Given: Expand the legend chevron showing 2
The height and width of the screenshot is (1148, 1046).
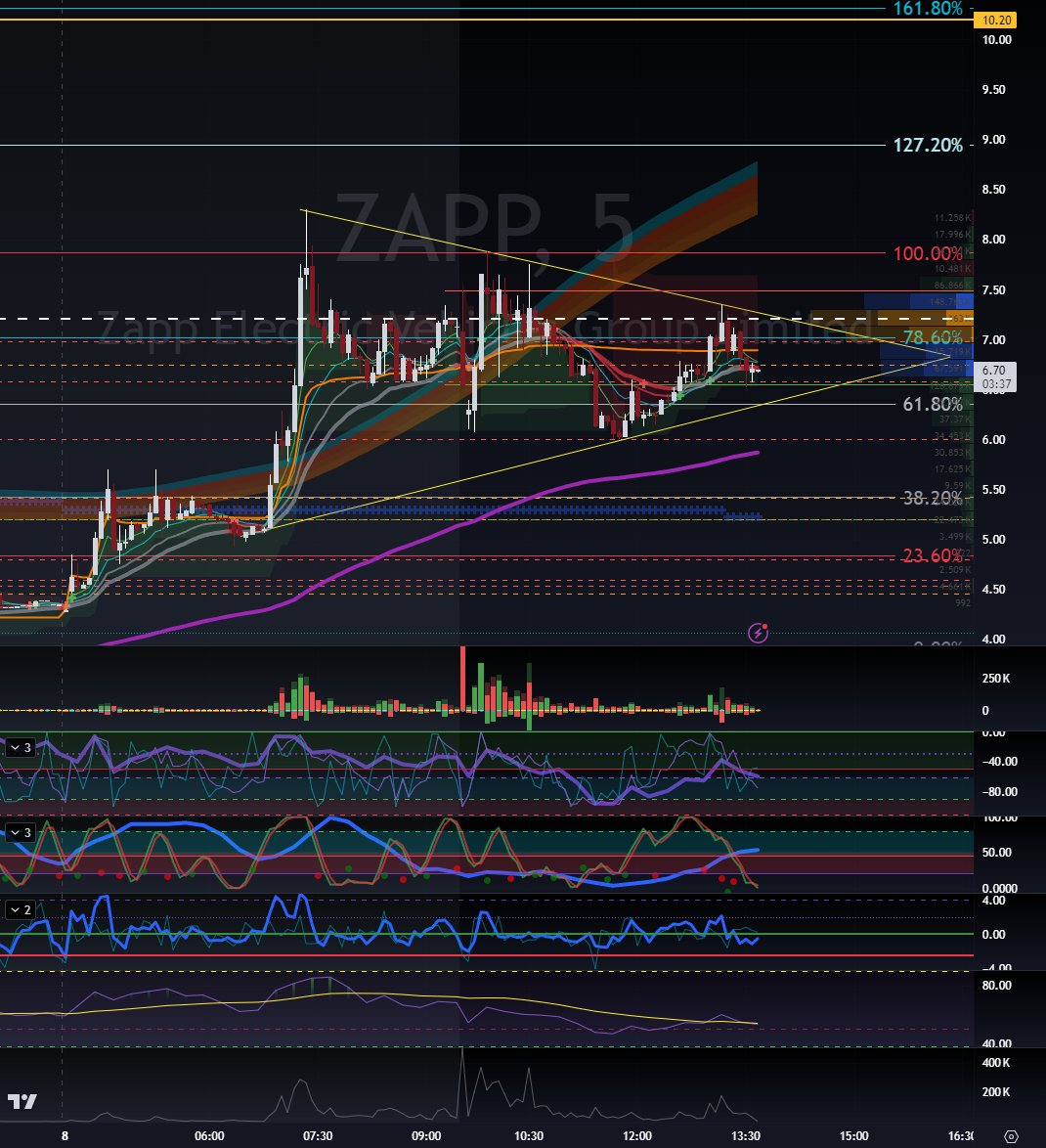Looking at the screenshot, I should (x=21, y=910).
